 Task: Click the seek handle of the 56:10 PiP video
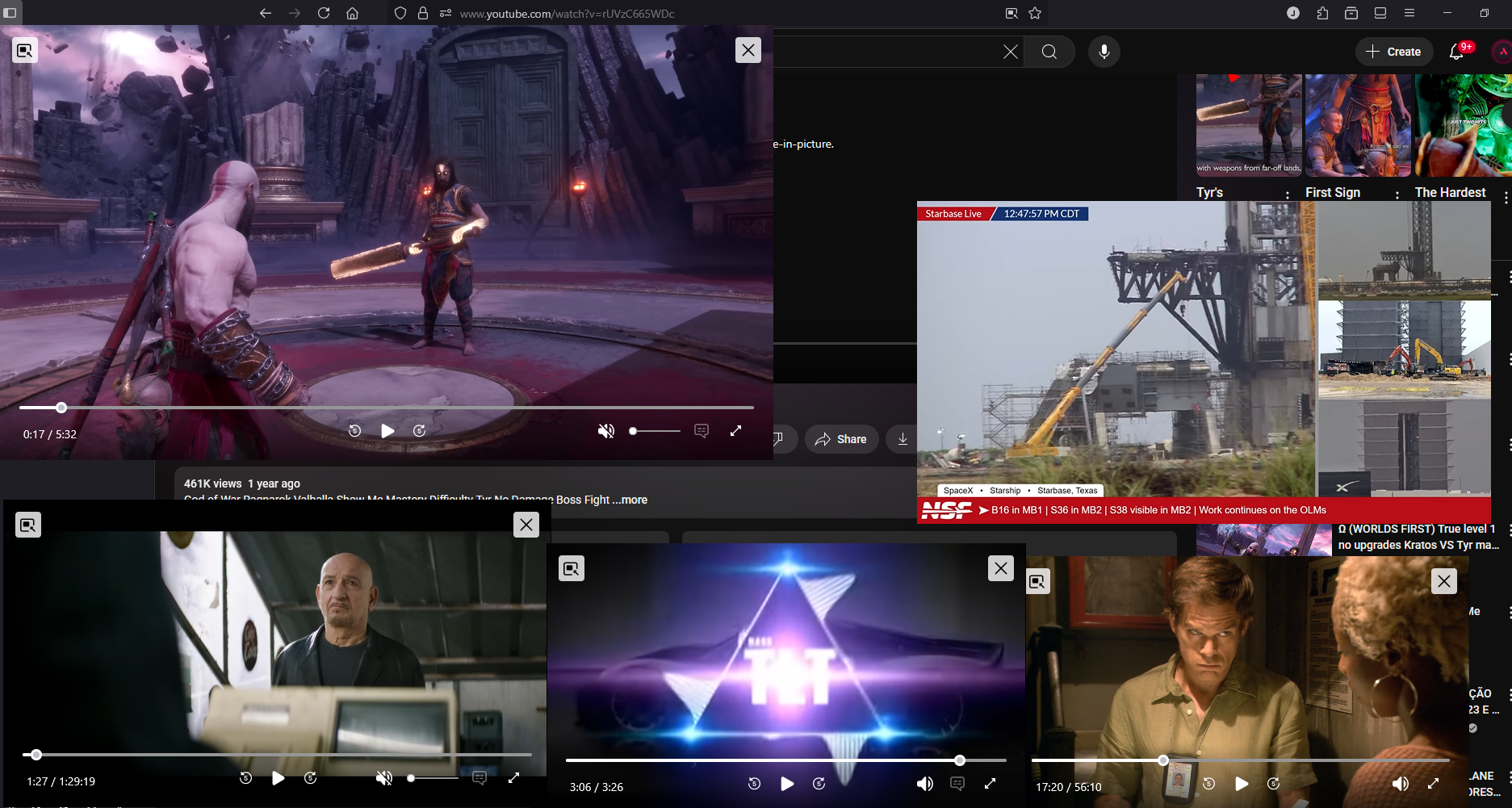[1163, 760]
